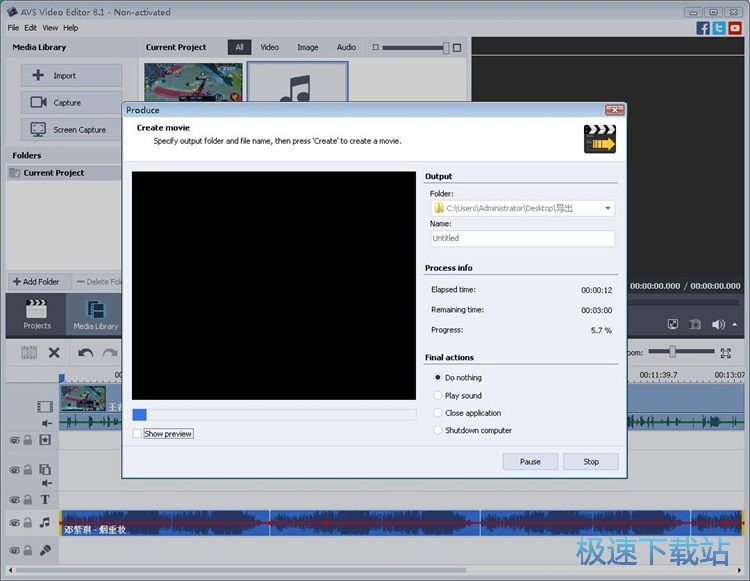Click the Capture camera icon

pos(38,102)
